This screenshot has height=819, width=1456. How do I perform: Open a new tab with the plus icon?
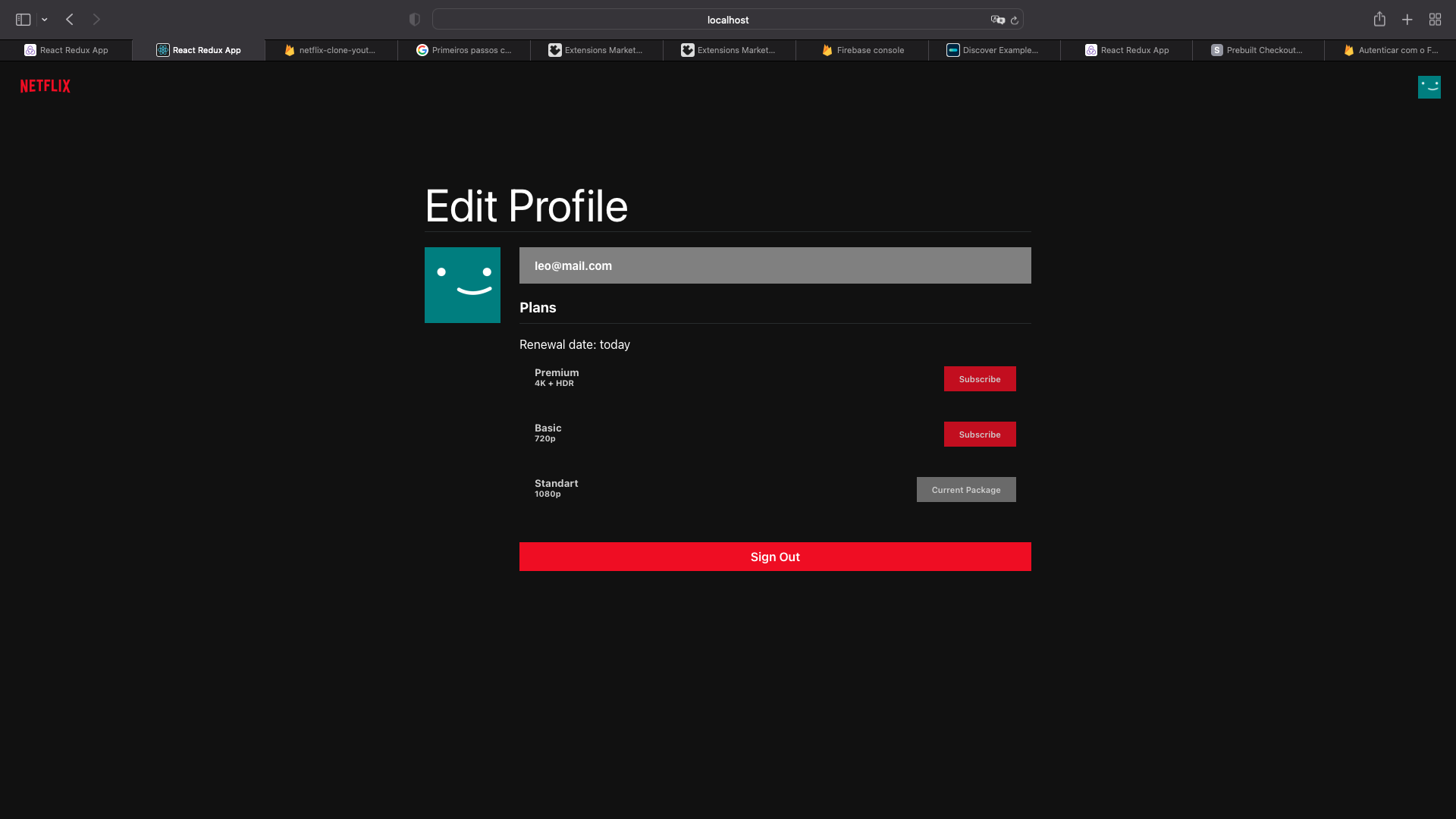click(x=1407, y=19)
